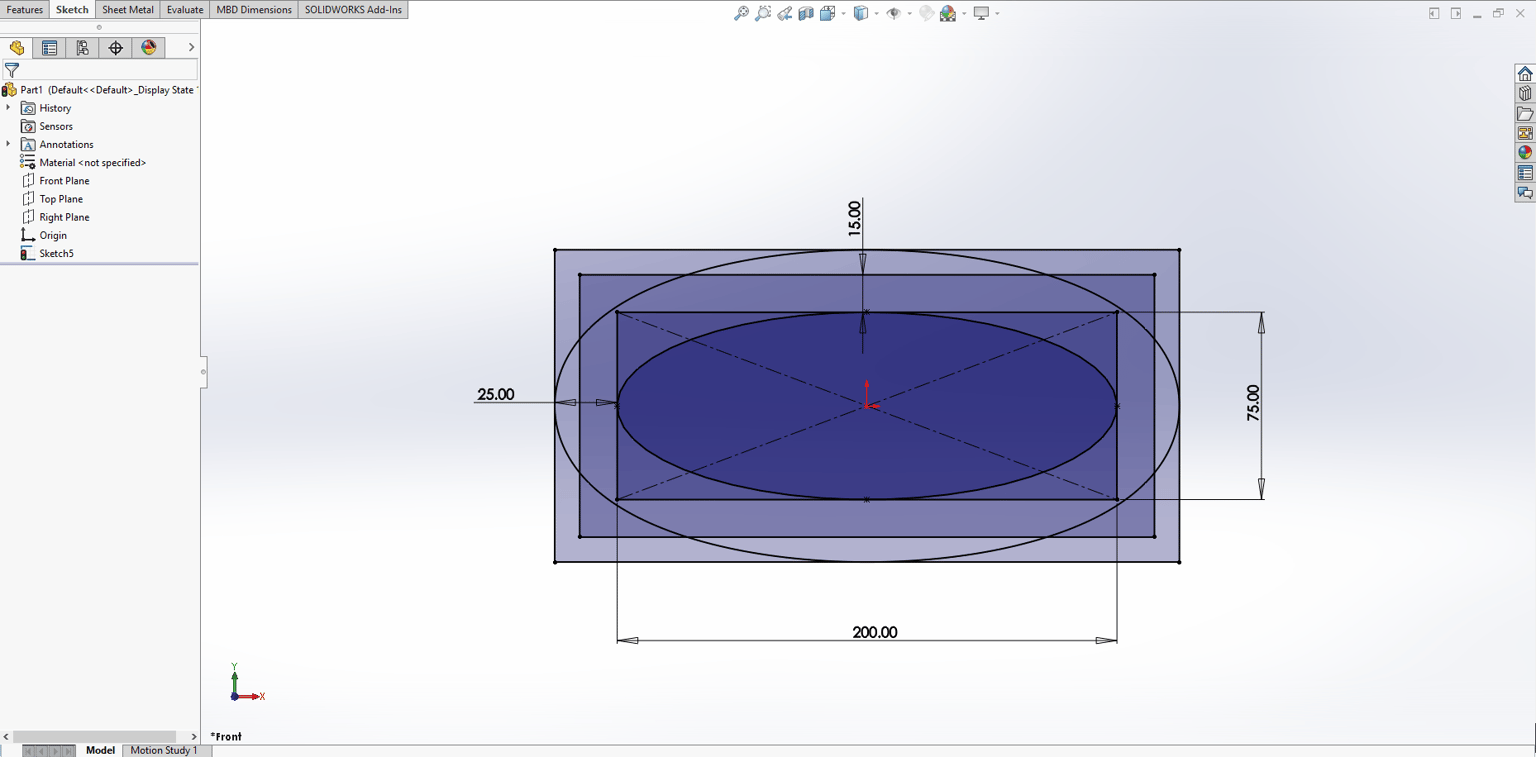
Task: Expand the History tree node
Action: click(x=8, y=108)
